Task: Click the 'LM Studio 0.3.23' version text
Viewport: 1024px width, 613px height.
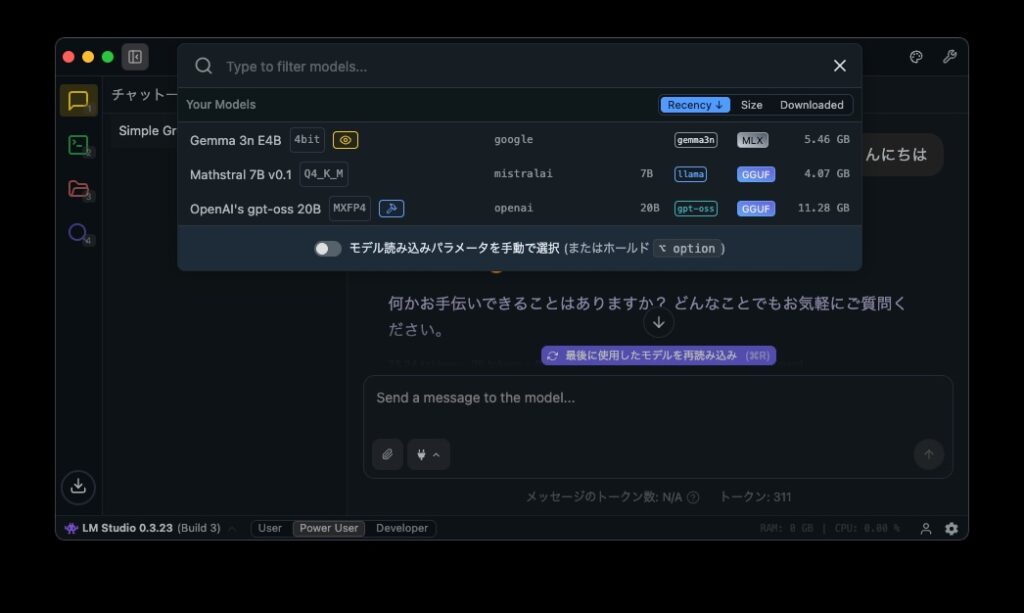Action: 127,528
